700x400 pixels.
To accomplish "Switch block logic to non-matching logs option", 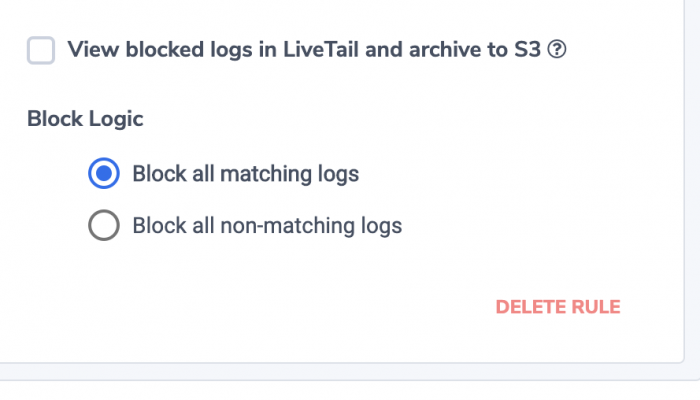I will 104,225.
